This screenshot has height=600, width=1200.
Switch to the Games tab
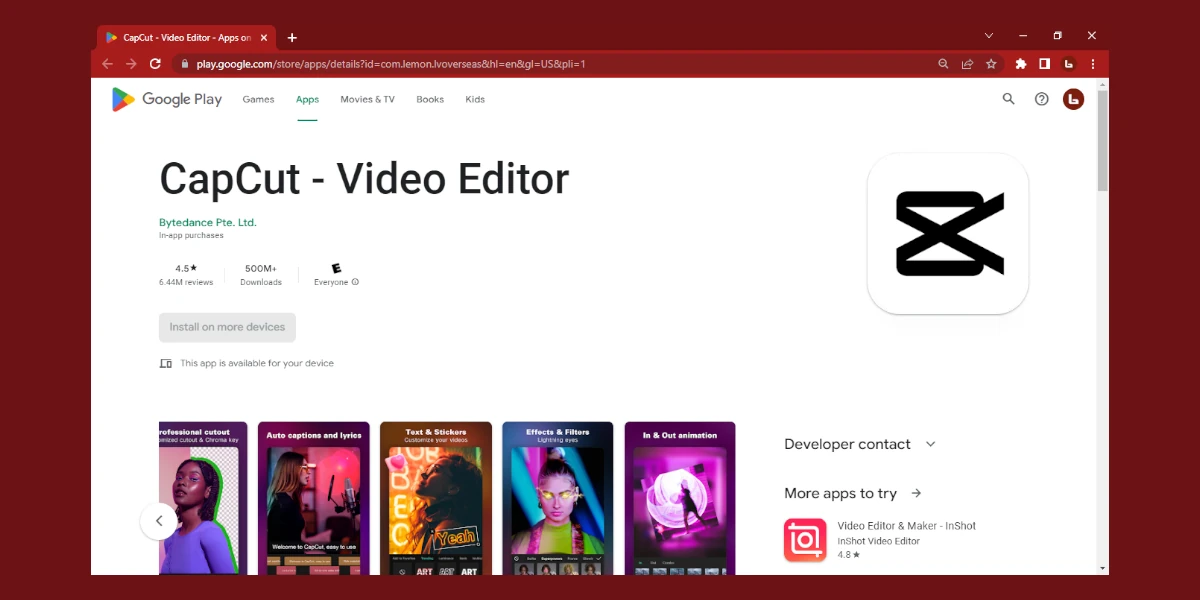(258, 99)
